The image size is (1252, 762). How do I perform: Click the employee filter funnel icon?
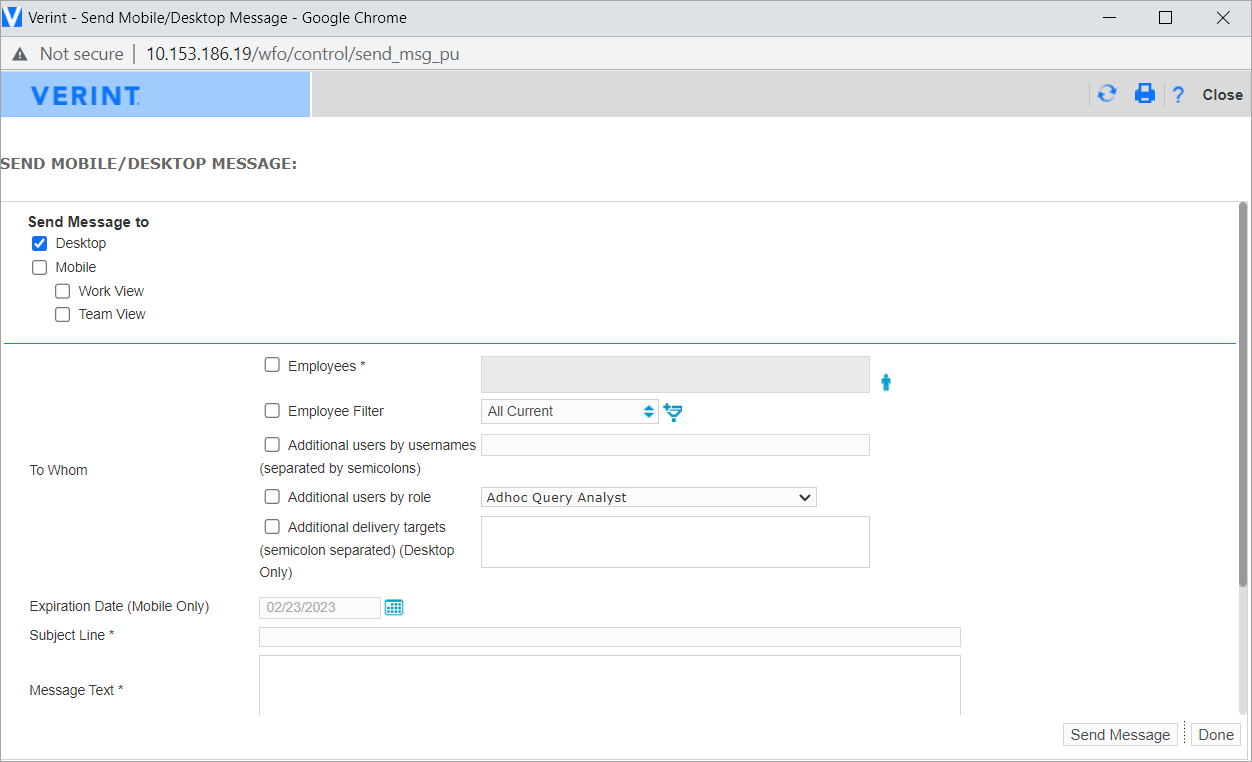click(673, 412)
